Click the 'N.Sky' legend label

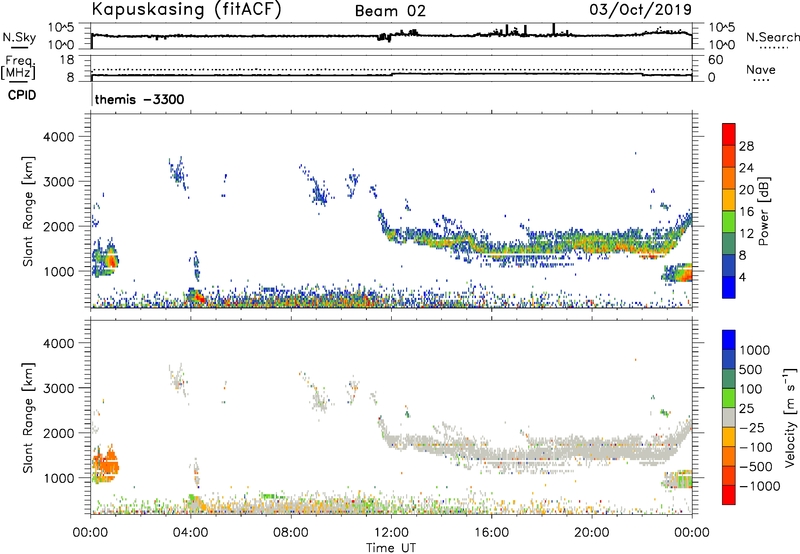[x=19, y=37]
